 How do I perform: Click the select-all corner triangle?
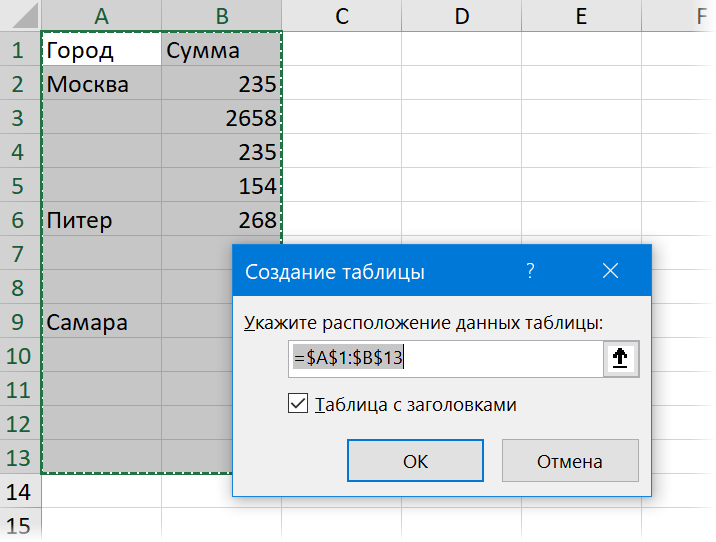pos(25,17)
